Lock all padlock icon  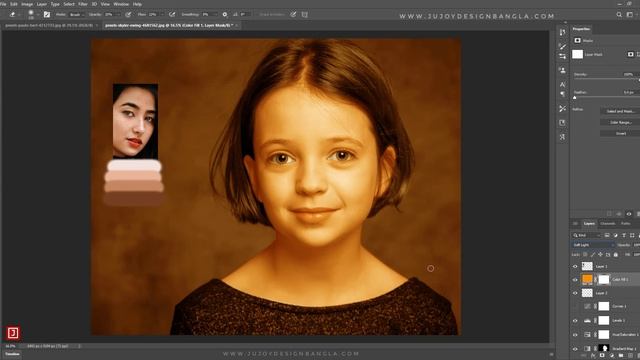coord(616,255)
